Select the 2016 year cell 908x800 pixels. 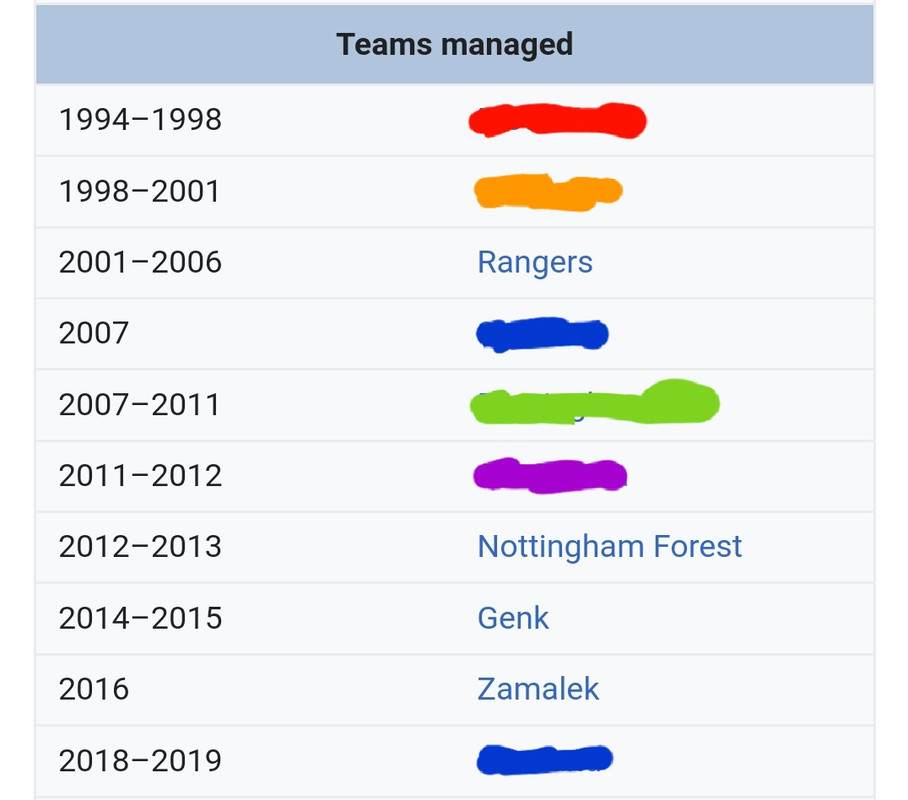coord(94,689)
